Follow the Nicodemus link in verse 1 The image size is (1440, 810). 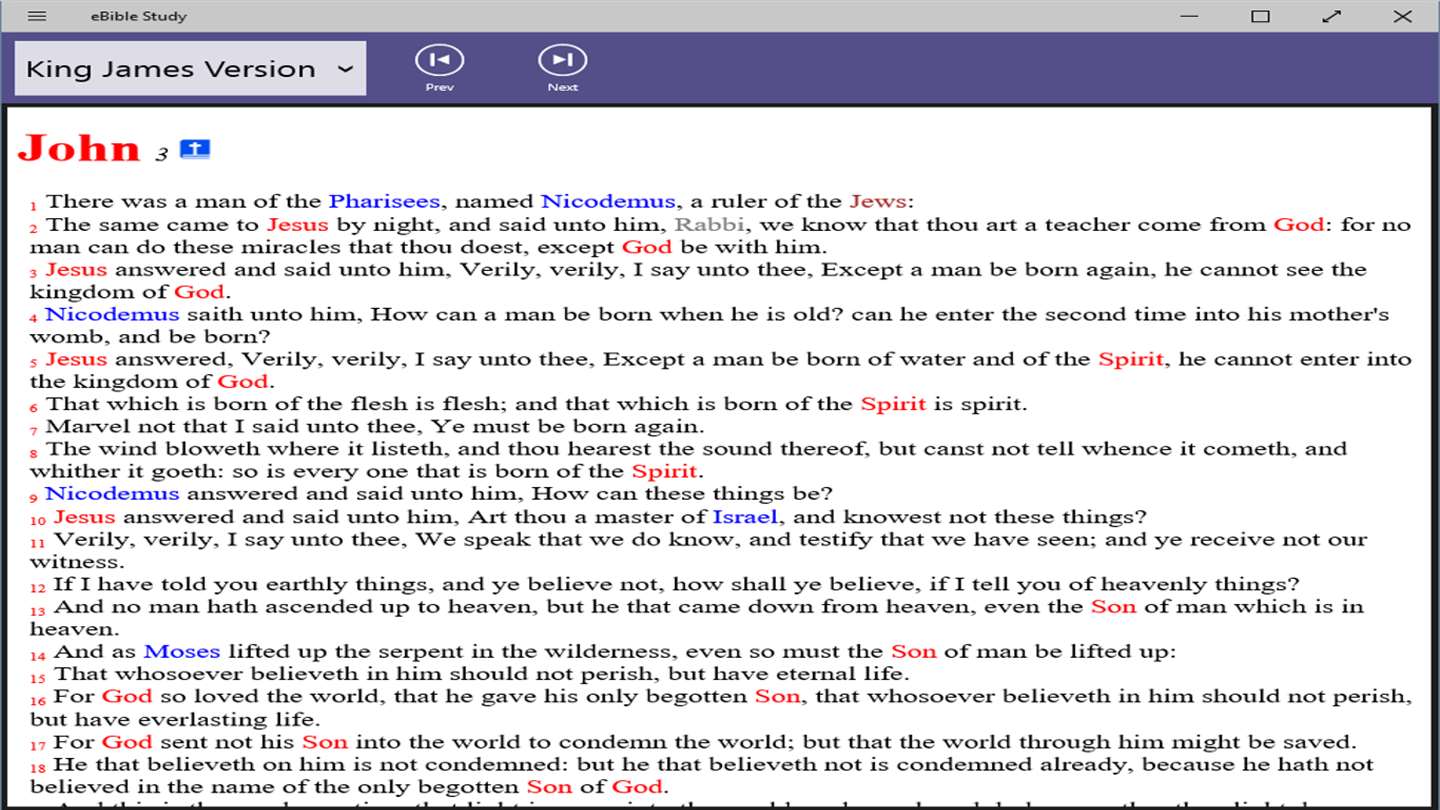(608, 202)
